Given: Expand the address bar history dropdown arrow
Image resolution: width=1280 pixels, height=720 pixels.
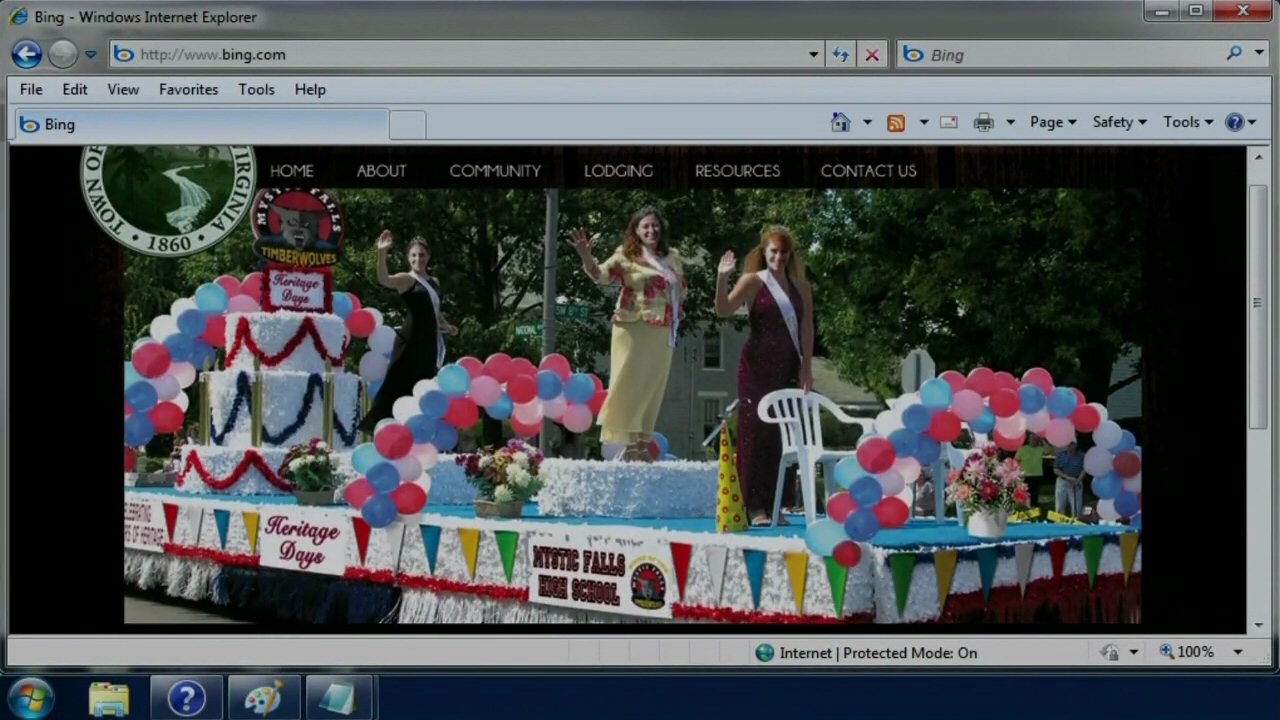Looking at the screenshot, I should tap(813, 55).
